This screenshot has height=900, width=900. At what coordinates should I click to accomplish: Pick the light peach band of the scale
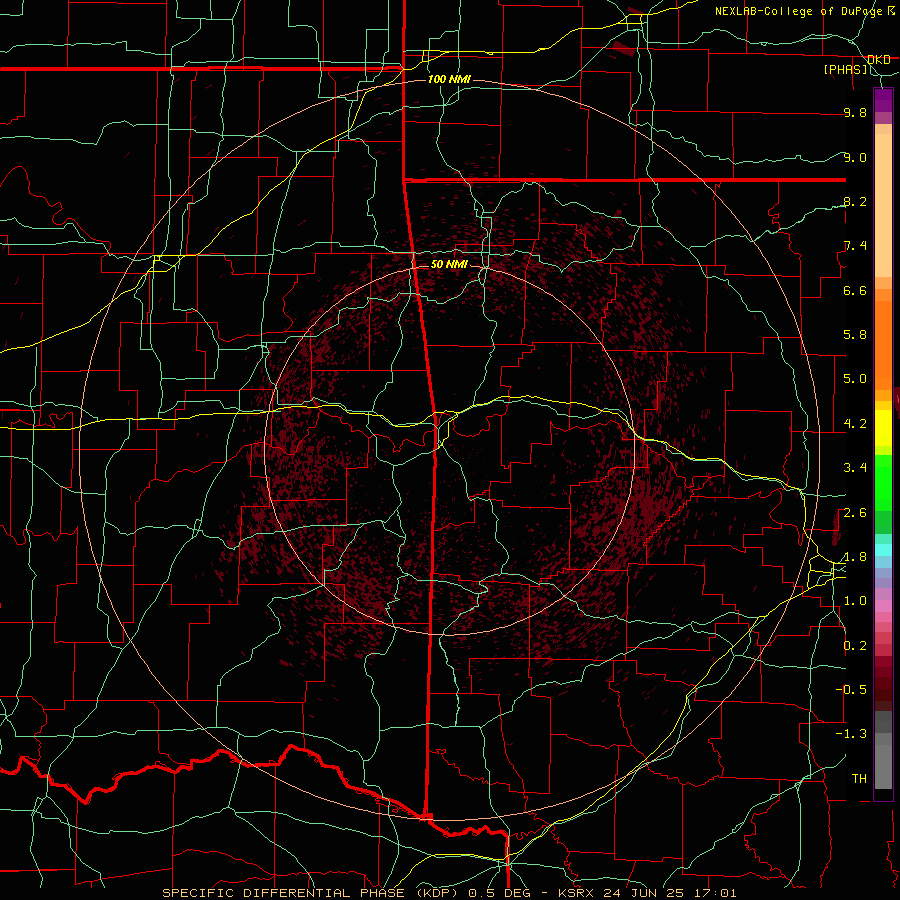click(x=883, y=205)
